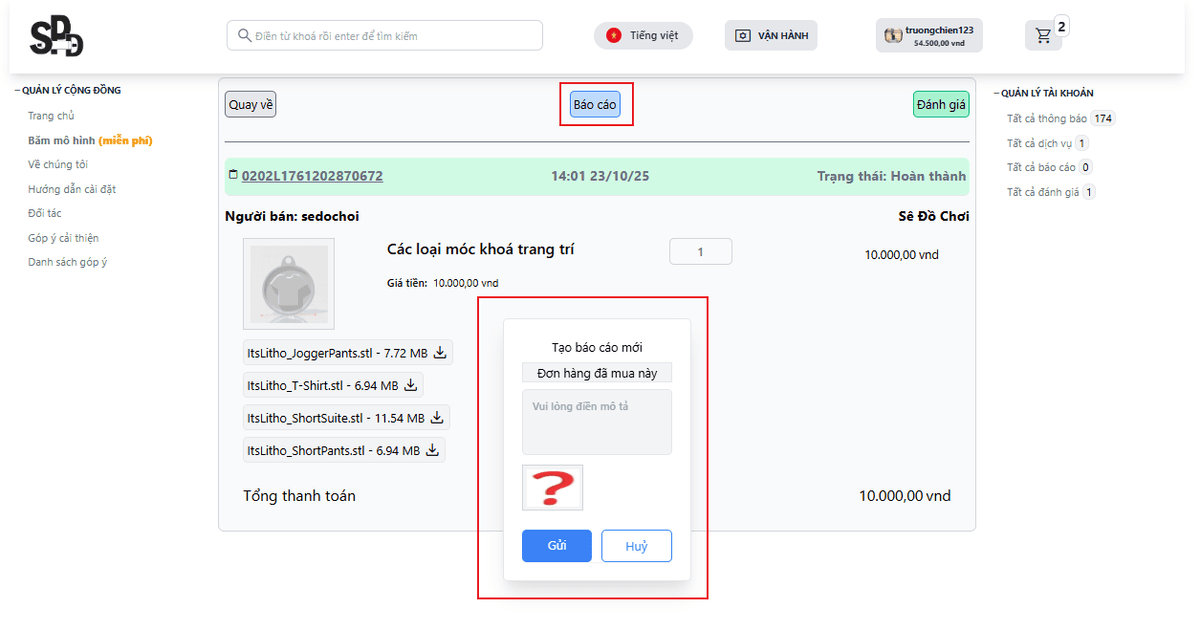1200x628 pixels.
Task: Open the Tiếng việt language selector
Action: (643, 36)
